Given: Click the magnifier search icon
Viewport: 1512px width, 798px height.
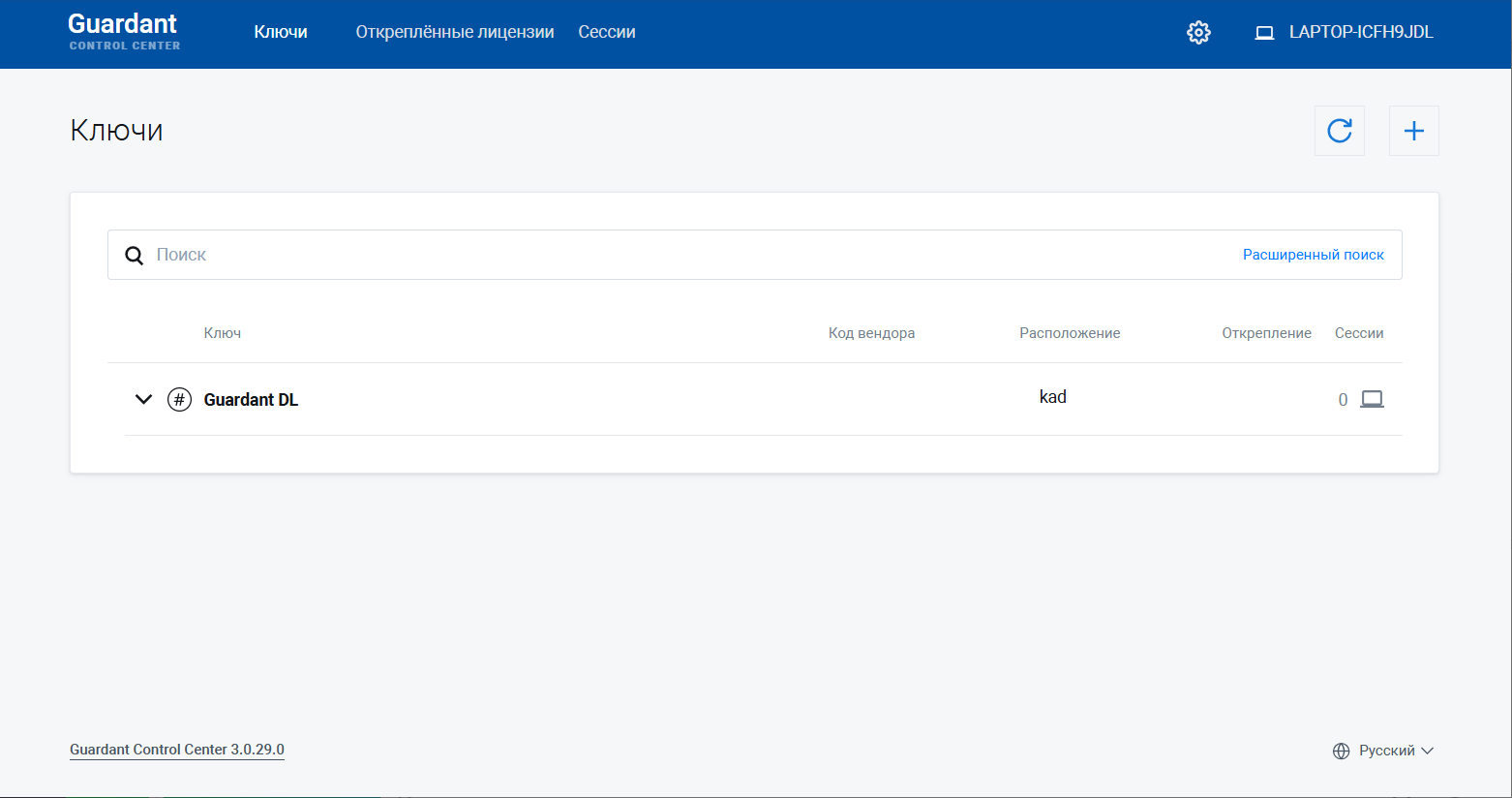Looking at the screenshot, I should click(x=135, y=256).
